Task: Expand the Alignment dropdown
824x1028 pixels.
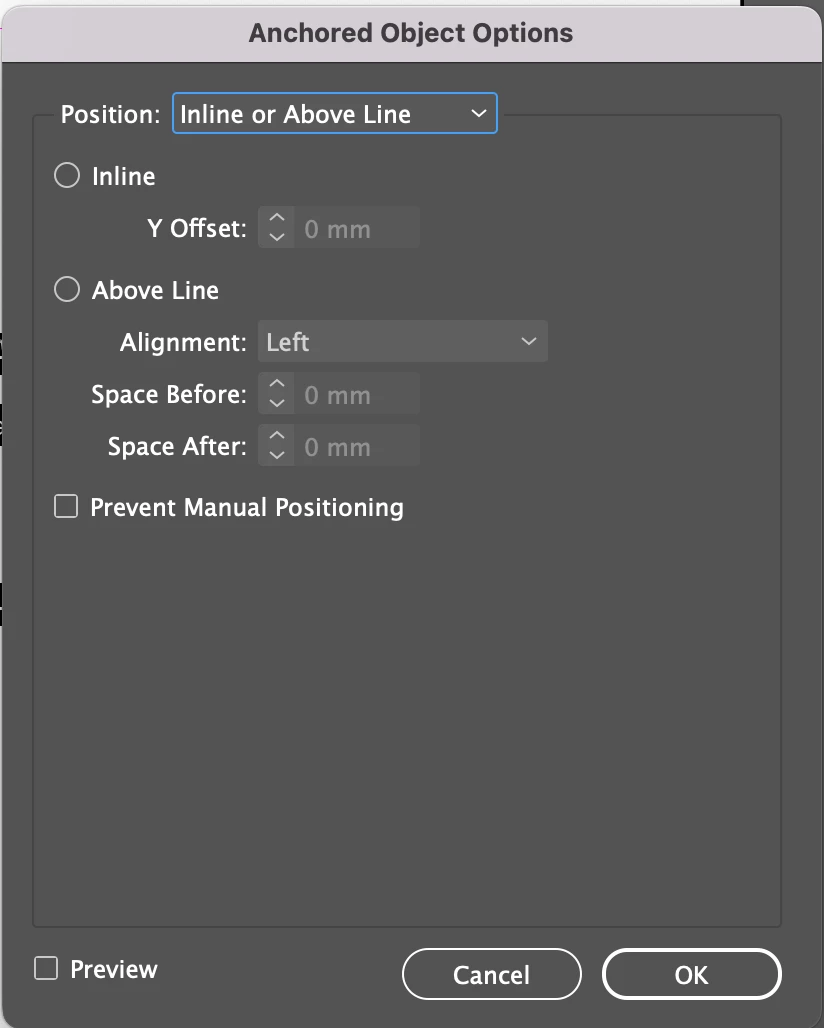Action: click(x=402, y=342)
